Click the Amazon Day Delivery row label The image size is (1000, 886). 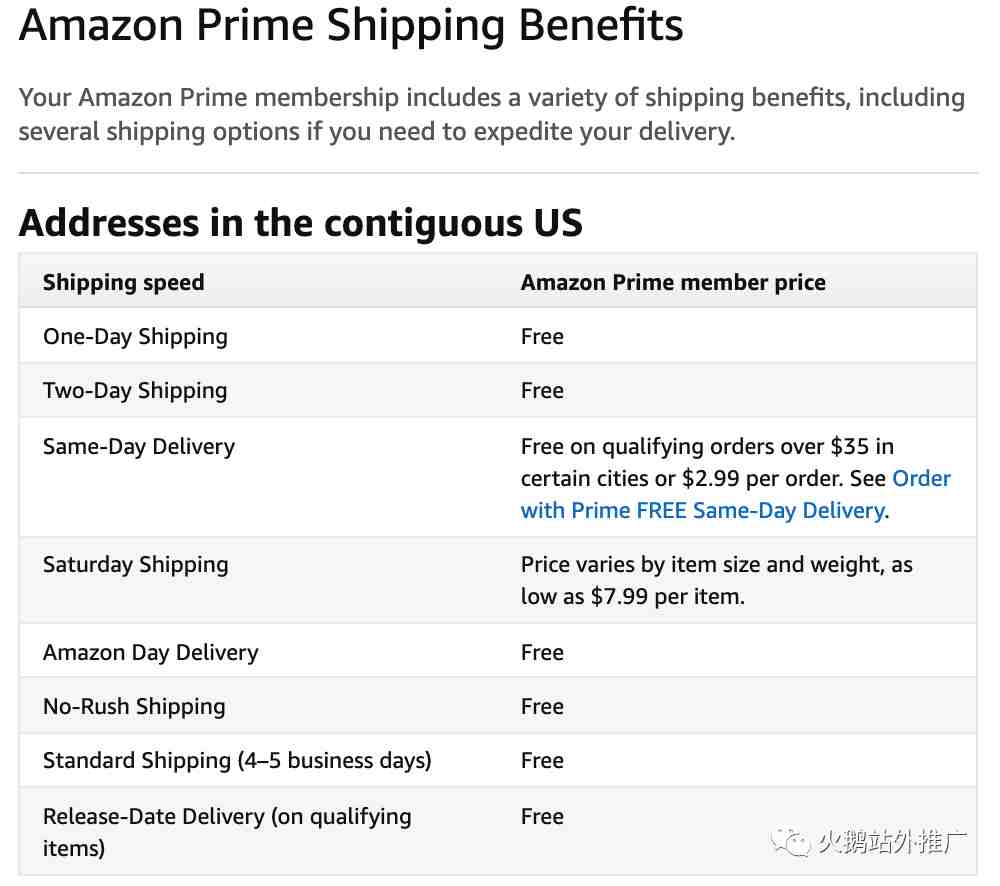coord(151,652)
